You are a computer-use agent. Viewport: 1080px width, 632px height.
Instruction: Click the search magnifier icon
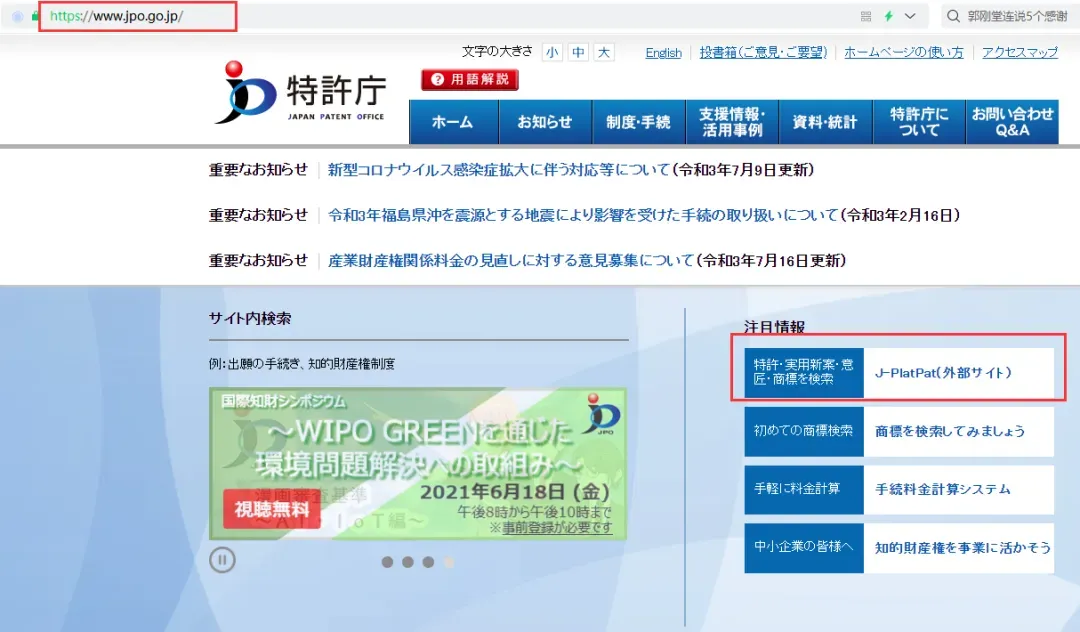coord(953,16)
